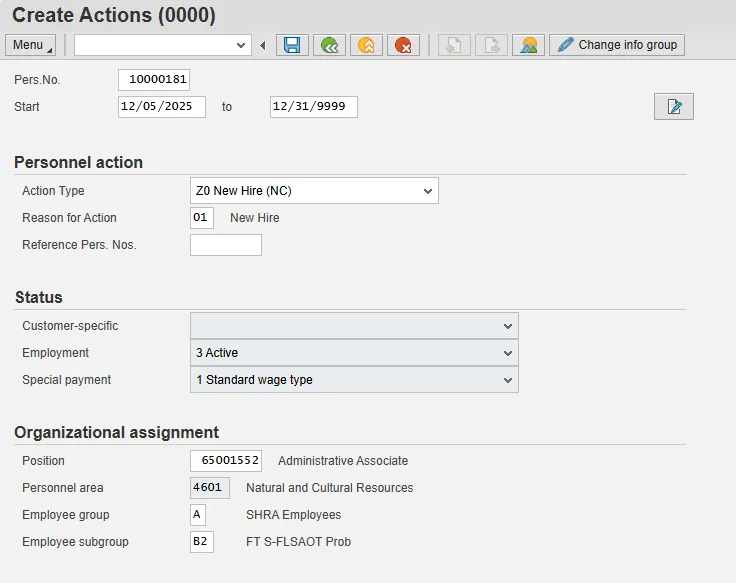736x583 pixels.
Task: Select the Reference Pers. Nos. field
Action: tap(225, 245)
